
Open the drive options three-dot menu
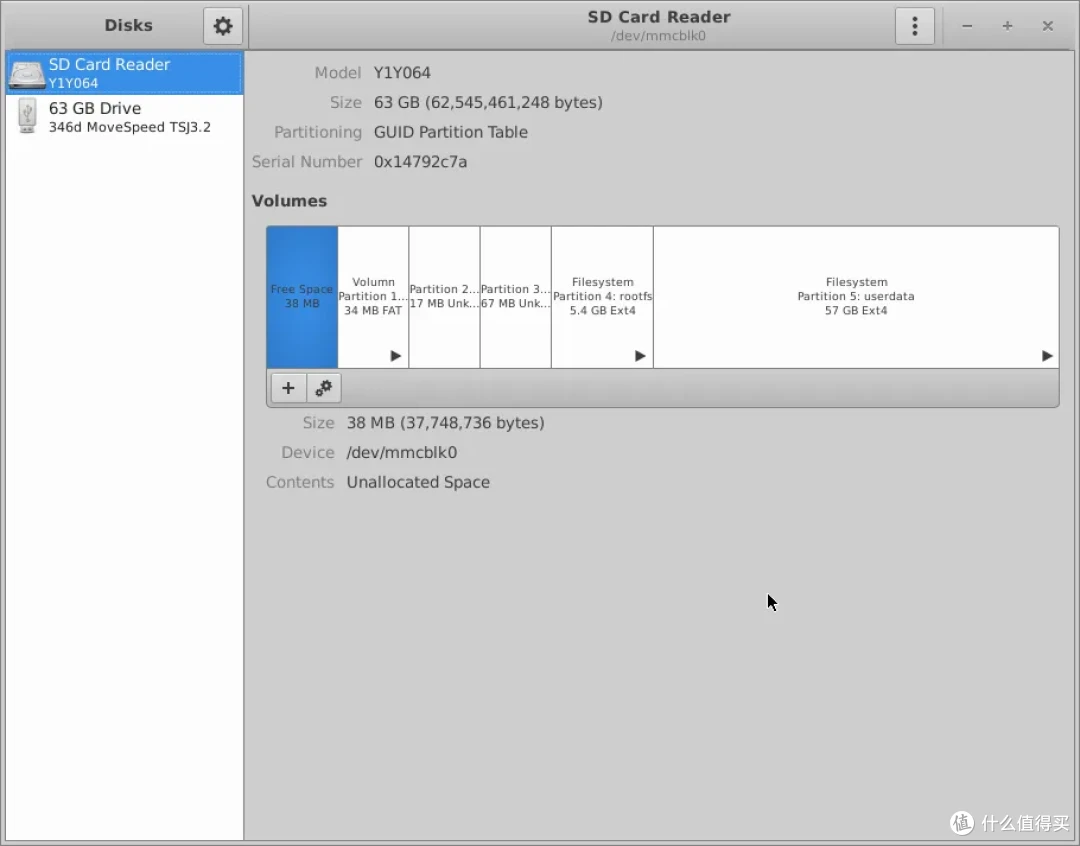[x=915, y=26]
